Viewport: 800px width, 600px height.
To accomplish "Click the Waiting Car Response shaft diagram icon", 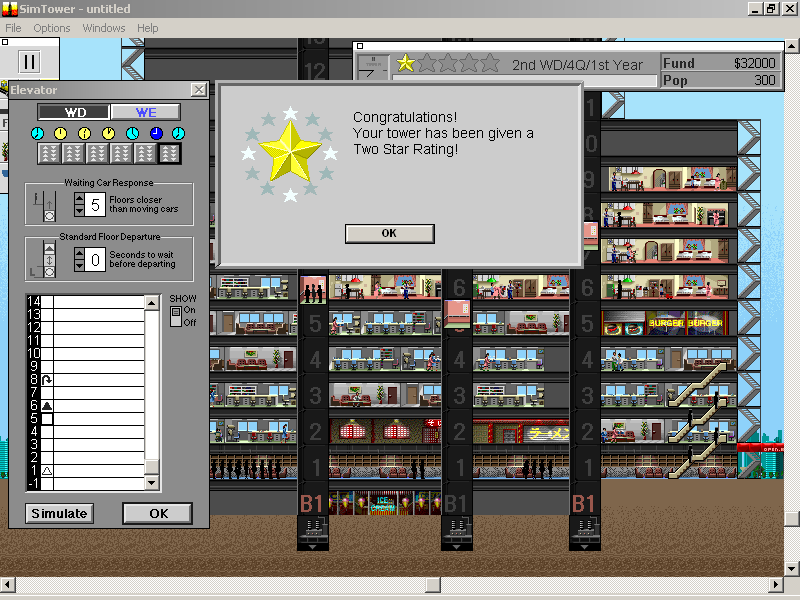I will tap(45, 206).
